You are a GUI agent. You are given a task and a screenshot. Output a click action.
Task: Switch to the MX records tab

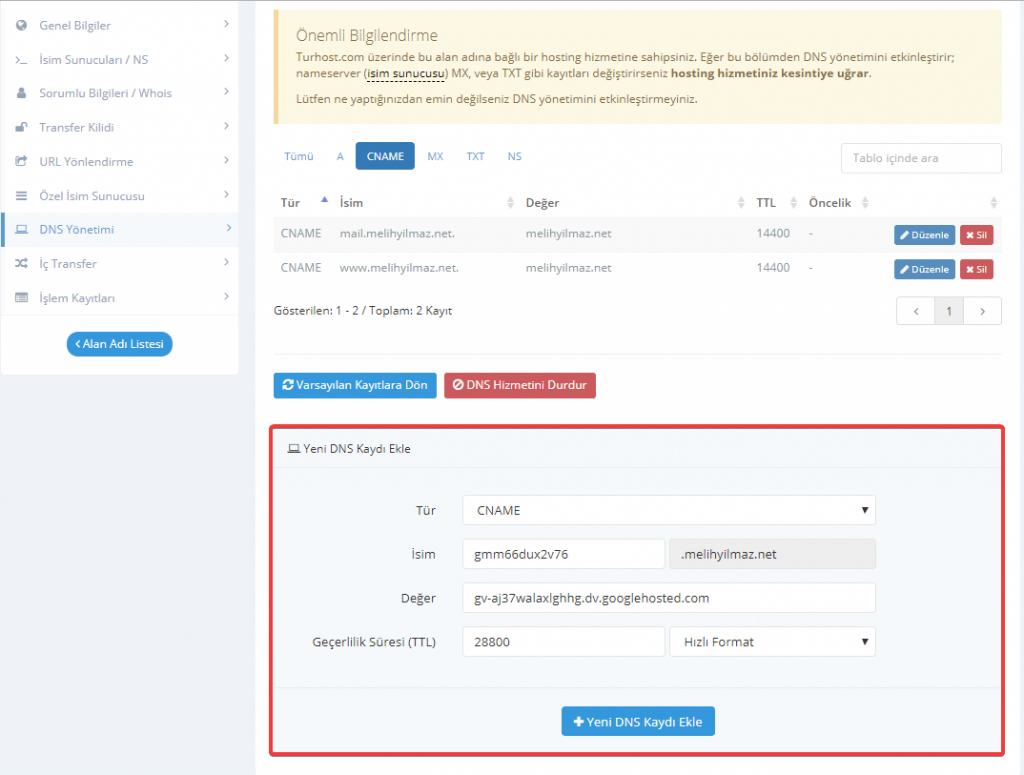coord(435,157)
